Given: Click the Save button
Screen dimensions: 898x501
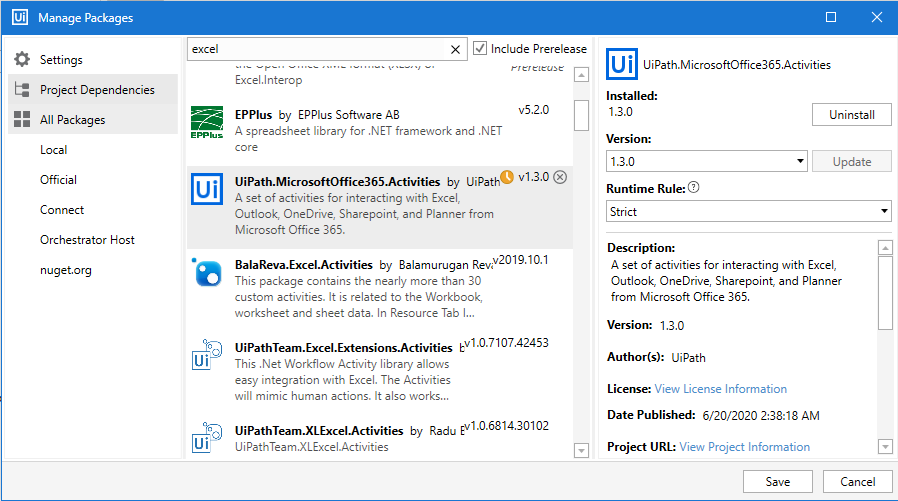Looking at the screenshot, I should (x=777, y=482).
